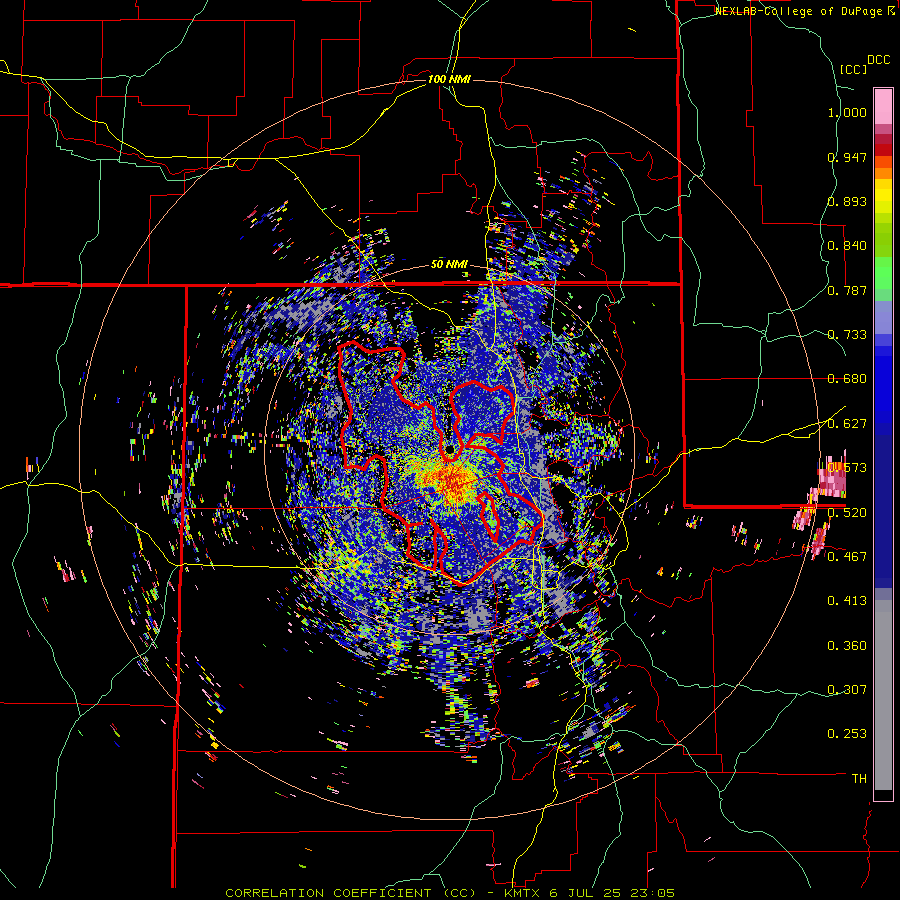This screenshot has height=900, width=900.
Task: Select the 0.840 scale value
Action: pos(847,246)
